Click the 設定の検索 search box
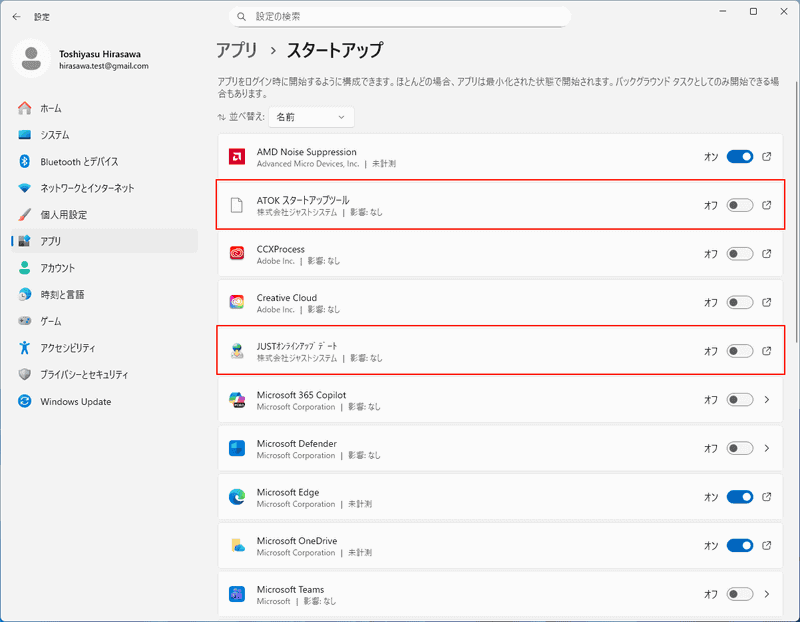This screenshot has width=800, height=622. (x=400, y=16)
